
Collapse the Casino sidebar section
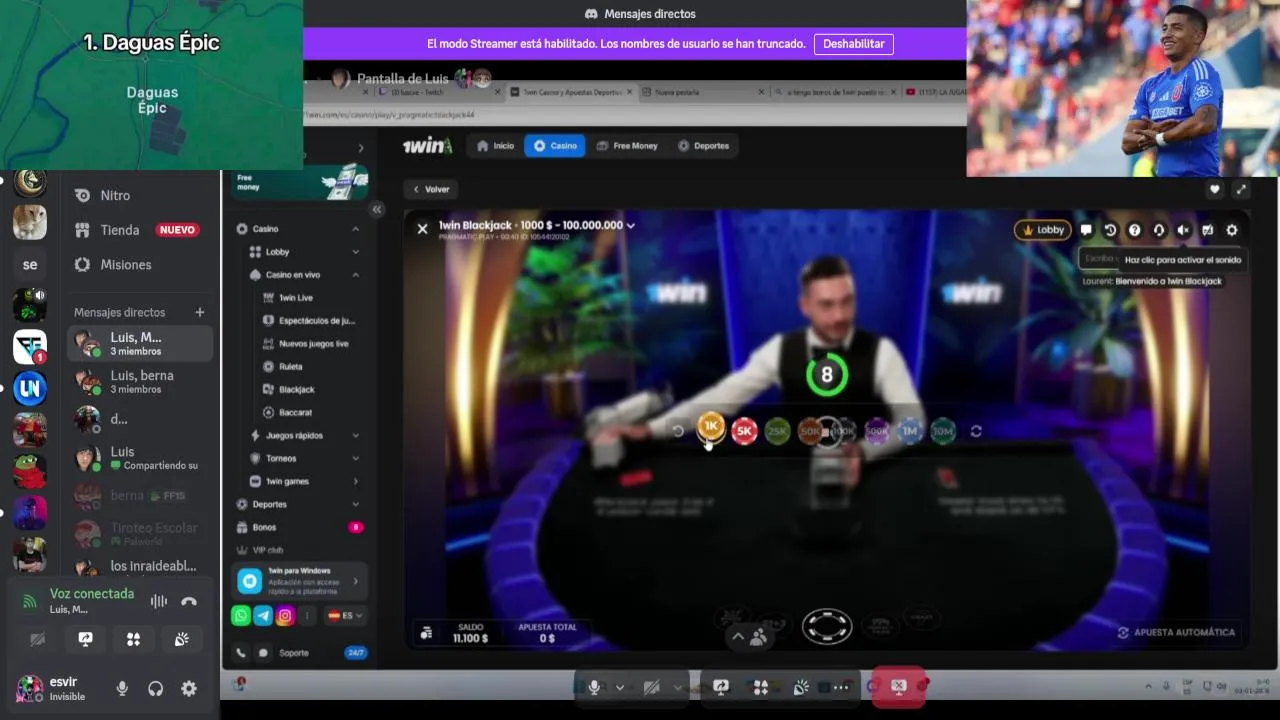pos(355,229)
